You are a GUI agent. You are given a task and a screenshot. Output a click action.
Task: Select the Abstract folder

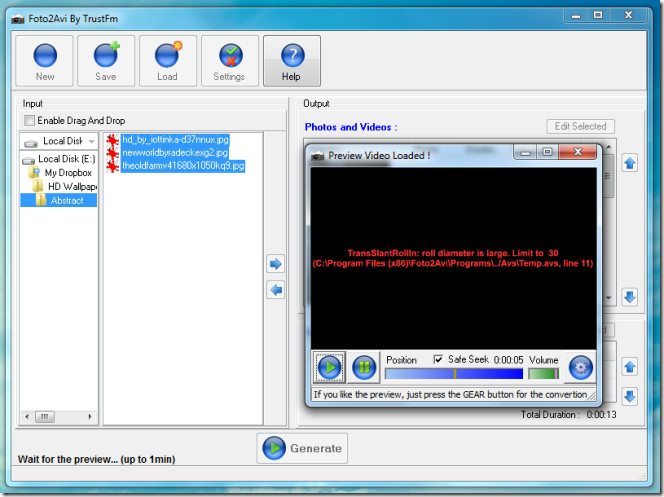click(x=59, y=200)
